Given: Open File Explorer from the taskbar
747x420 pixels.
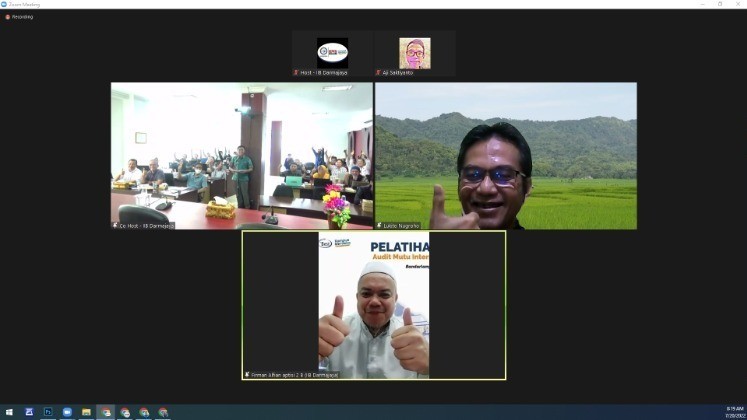Looking at the screenshot, I should 86,412.
